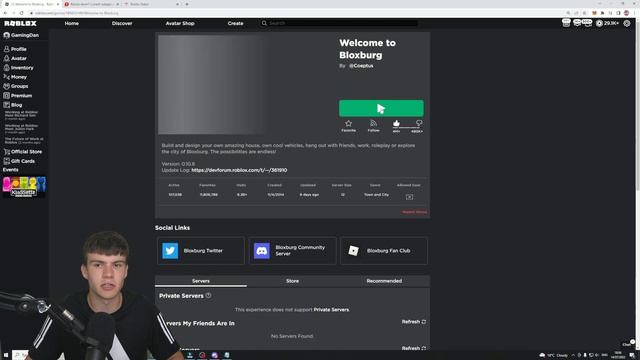Open the new tab plus button
The image size is (640, 360).
187,4
